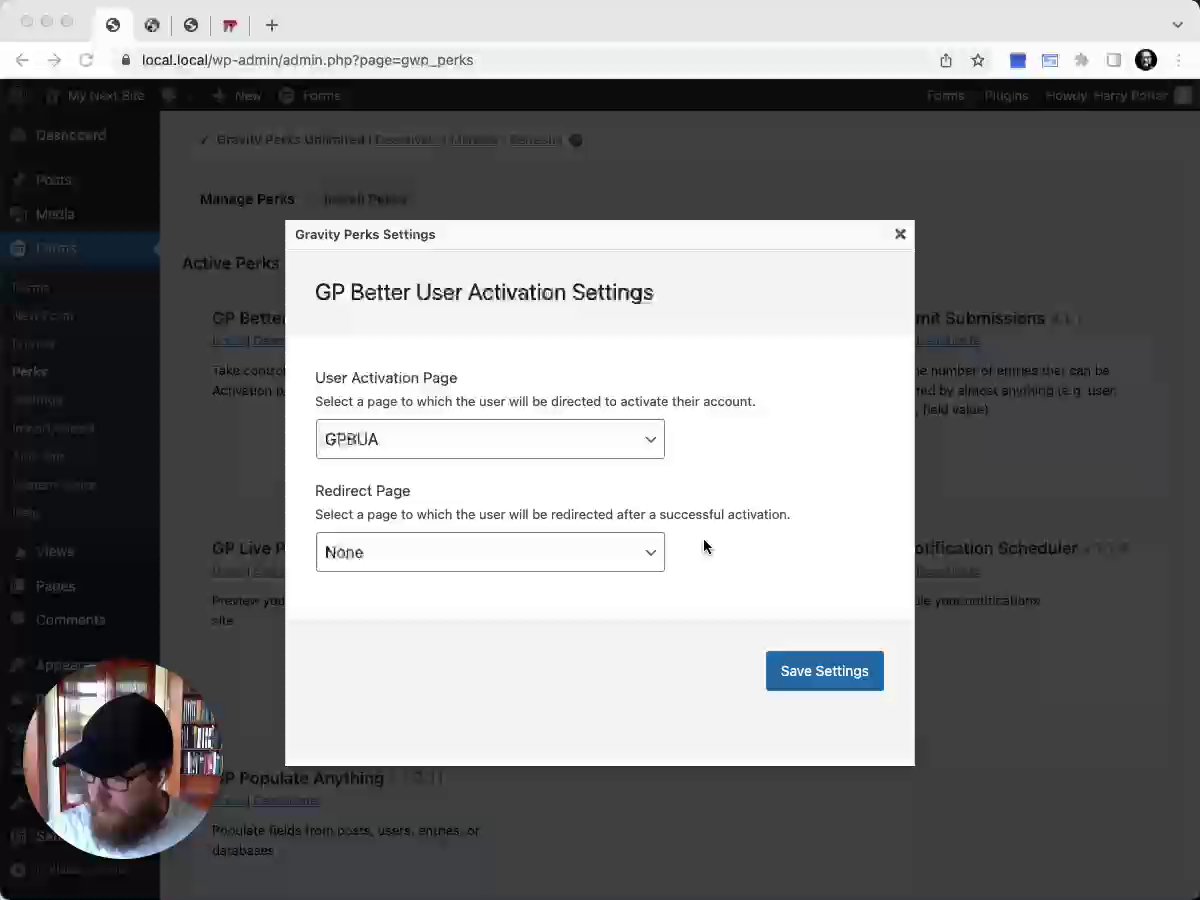
Task: Open Dashboard in the WordPress sidebar
Action: click(71, 135)
